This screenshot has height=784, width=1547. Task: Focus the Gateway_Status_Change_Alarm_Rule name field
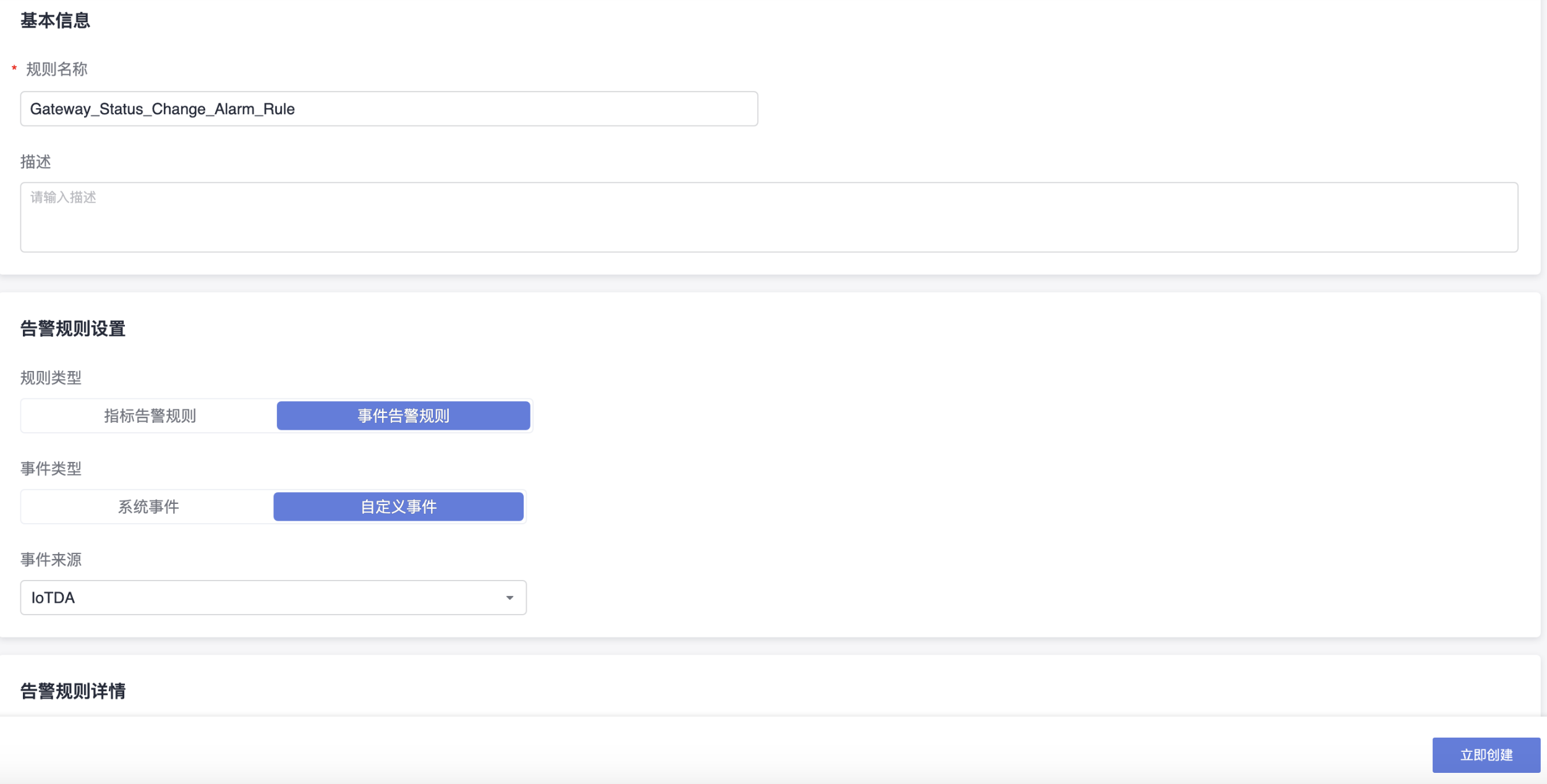coord(388,109)
